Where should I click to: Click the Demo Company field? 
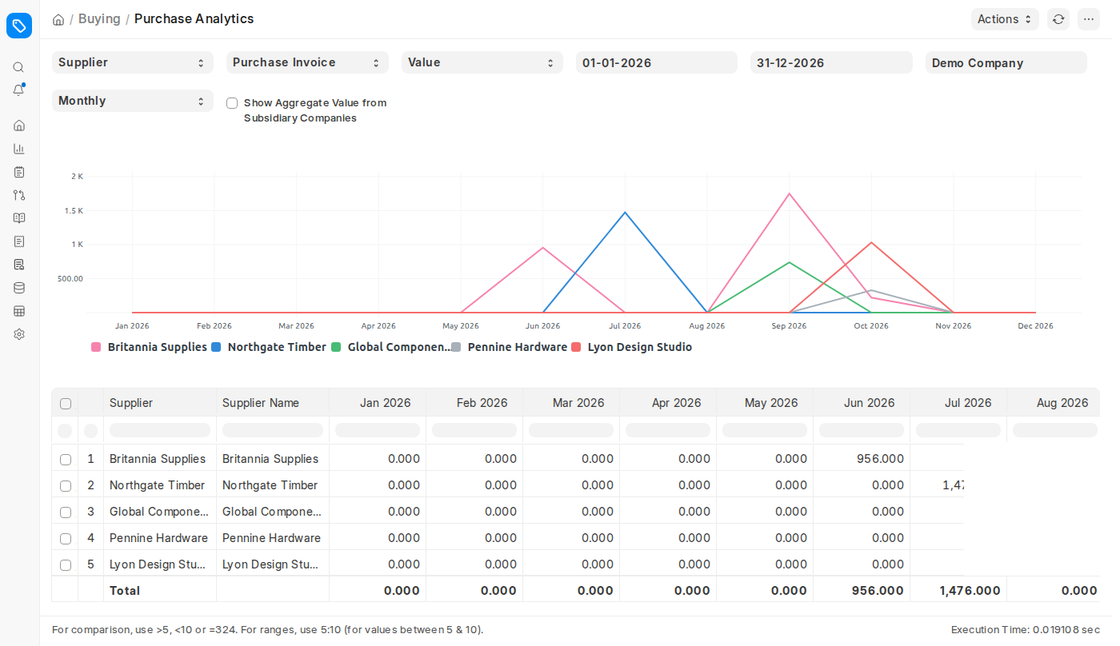point(1006,63)
